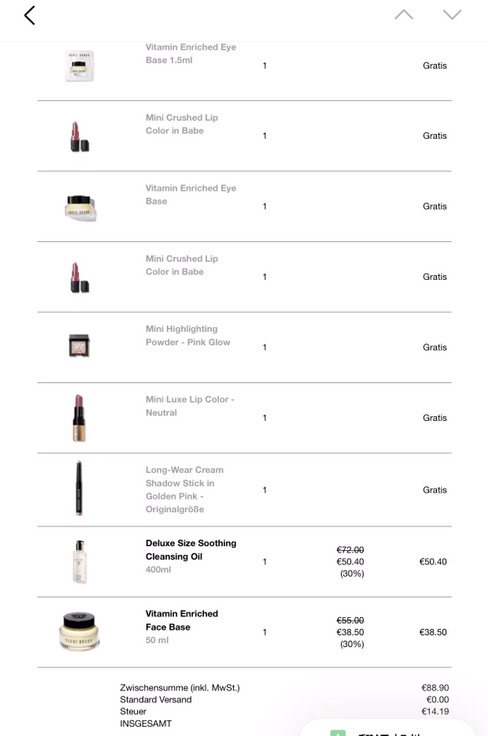
Task: Jump to next item with down chevron
Action: pyautogui.click(x=452, y=15)
